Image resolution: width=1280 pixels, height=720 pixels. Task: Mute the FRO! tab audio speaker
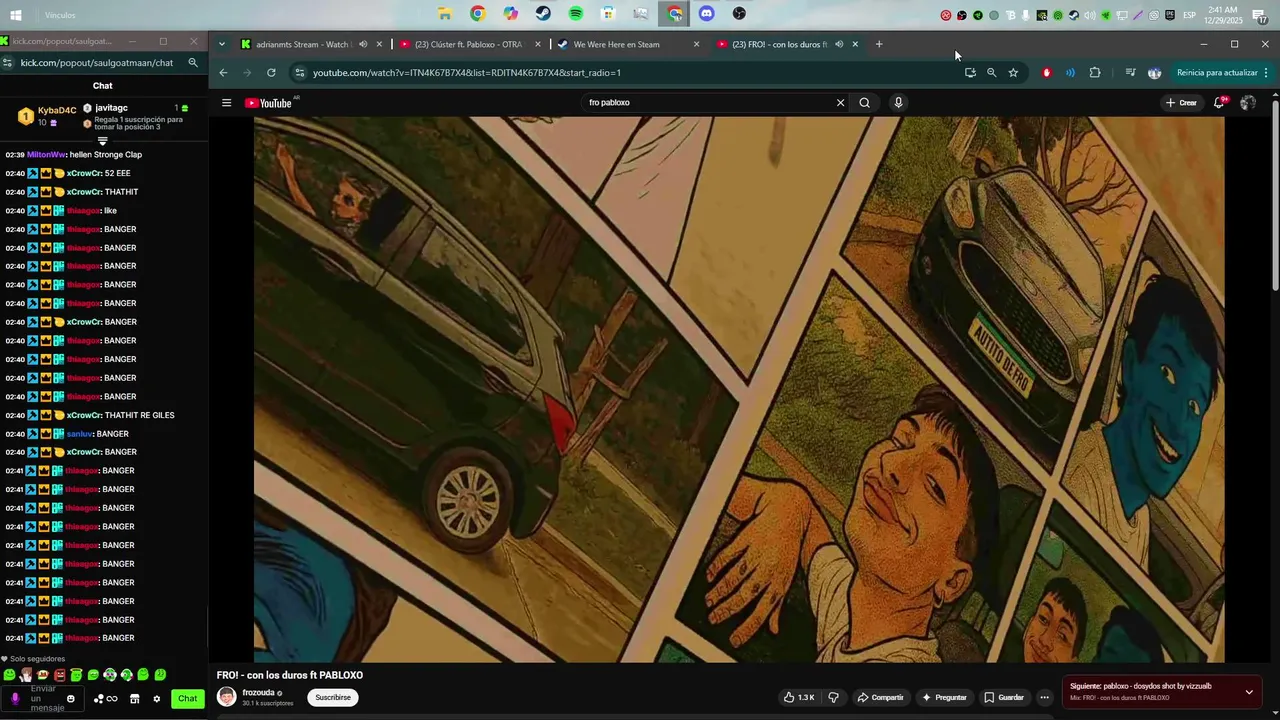click(x=839, y=44)
